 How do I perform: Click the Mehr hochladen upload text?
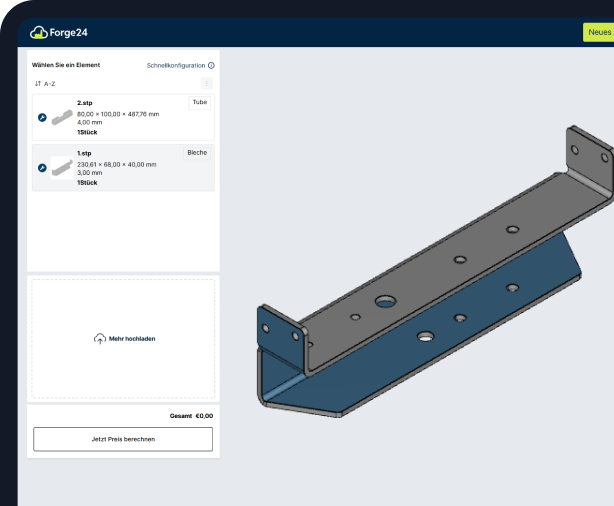[x=132, y=339]
